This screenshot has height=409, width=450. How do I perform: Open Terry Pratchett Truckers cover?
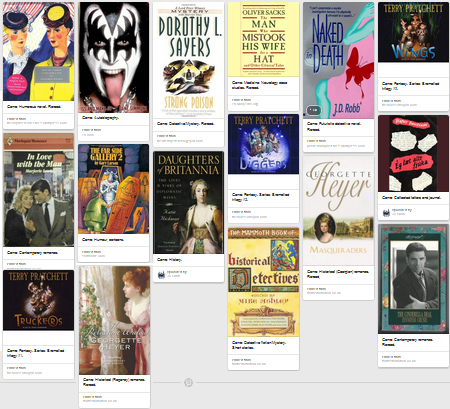pyautogui.click(x=39, y=300)
